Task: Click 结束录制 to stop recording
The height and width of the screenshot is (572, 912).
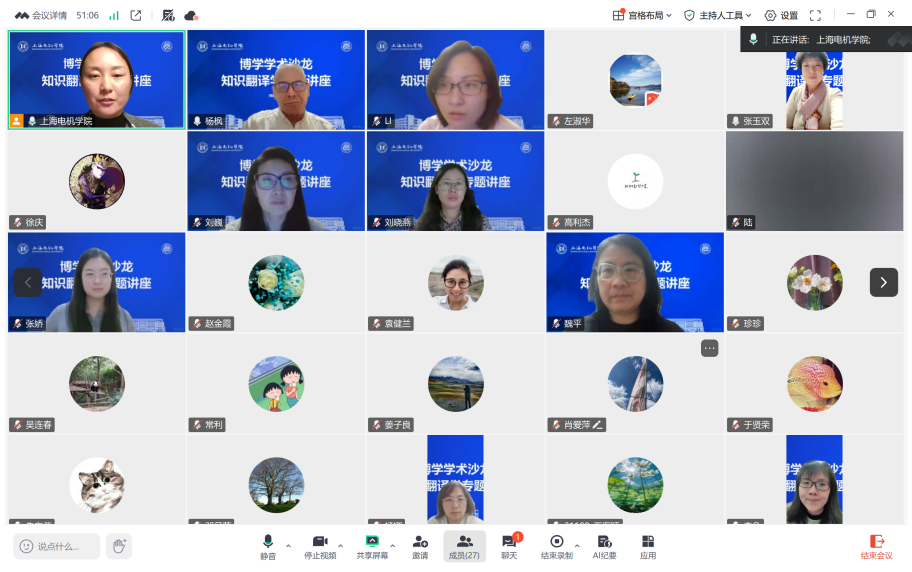Action: coord(557,546)
